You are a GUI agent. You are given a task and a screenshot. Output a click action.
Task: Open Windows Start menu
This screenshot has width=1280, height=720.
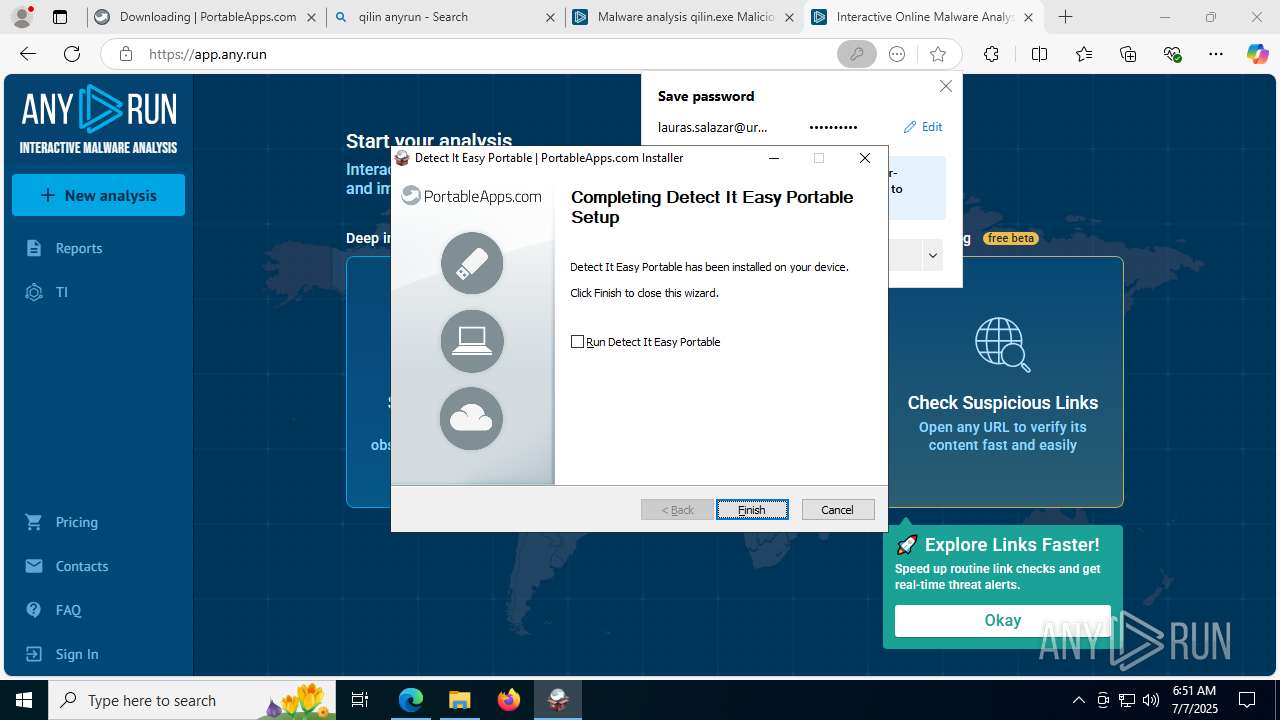pyautogui.click(x=24, y=700)
